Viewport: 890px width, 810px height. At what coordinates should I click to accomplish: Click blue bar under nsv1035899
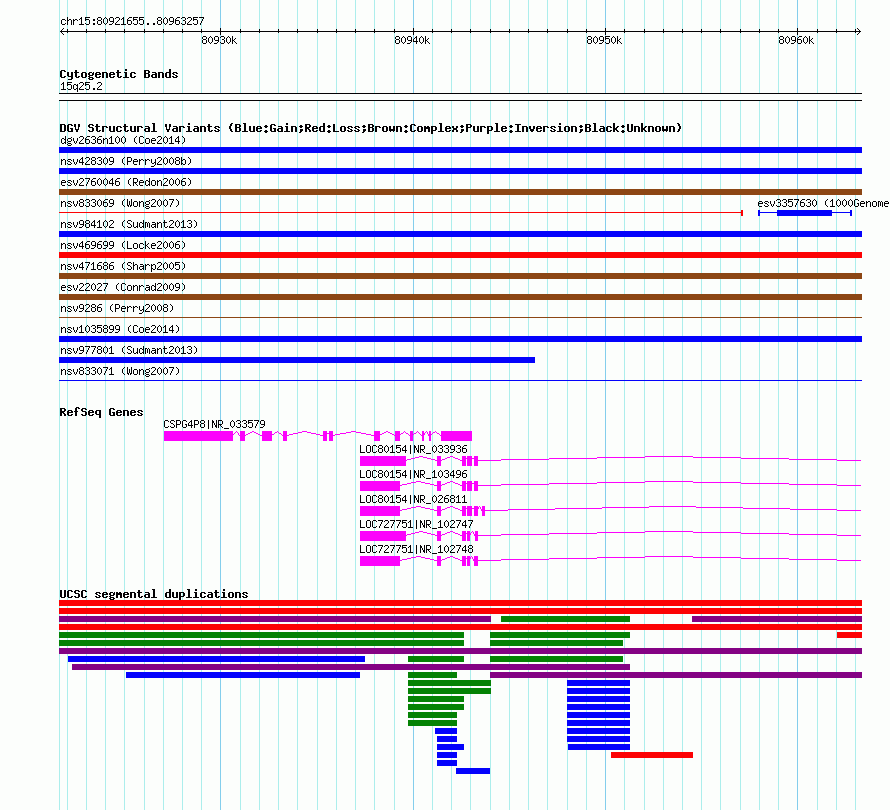(x=460, y=339)
